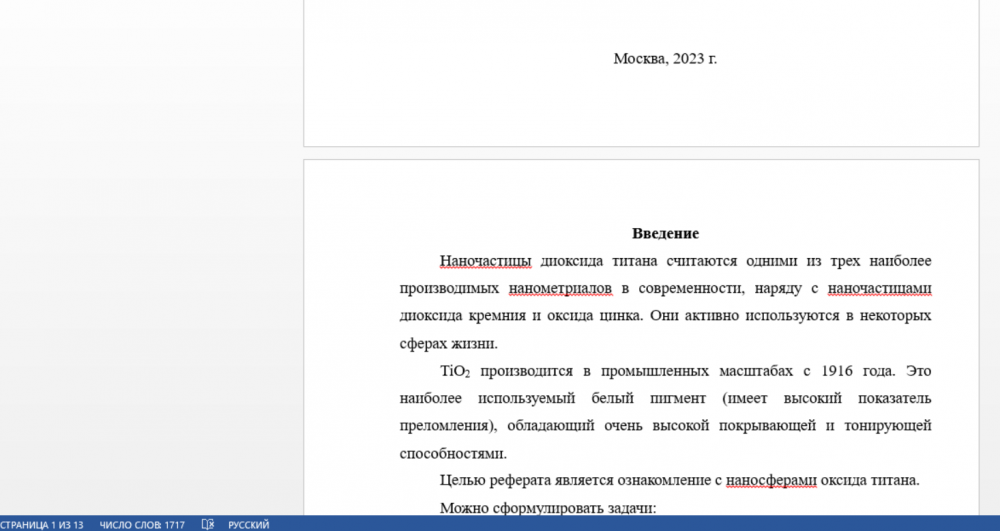
Task: Click the underlined word 'наночастицами'
Action: 880,289
